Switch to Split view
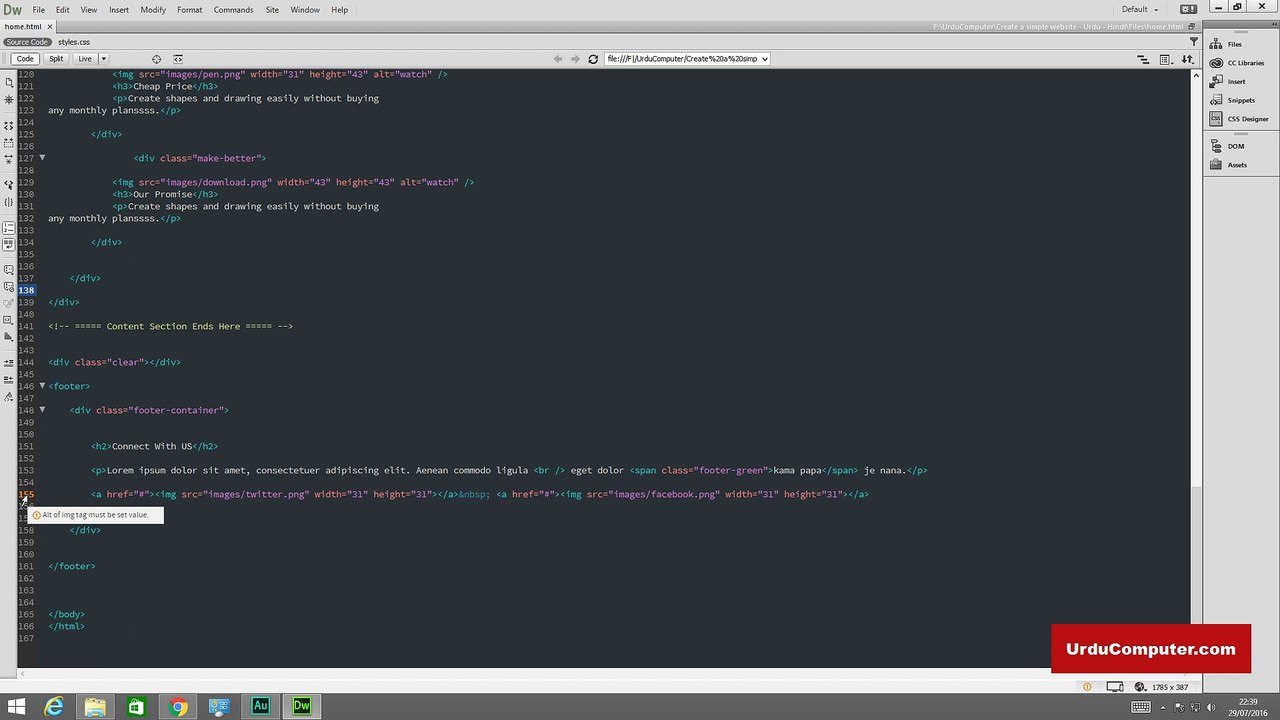 [56, 59]
